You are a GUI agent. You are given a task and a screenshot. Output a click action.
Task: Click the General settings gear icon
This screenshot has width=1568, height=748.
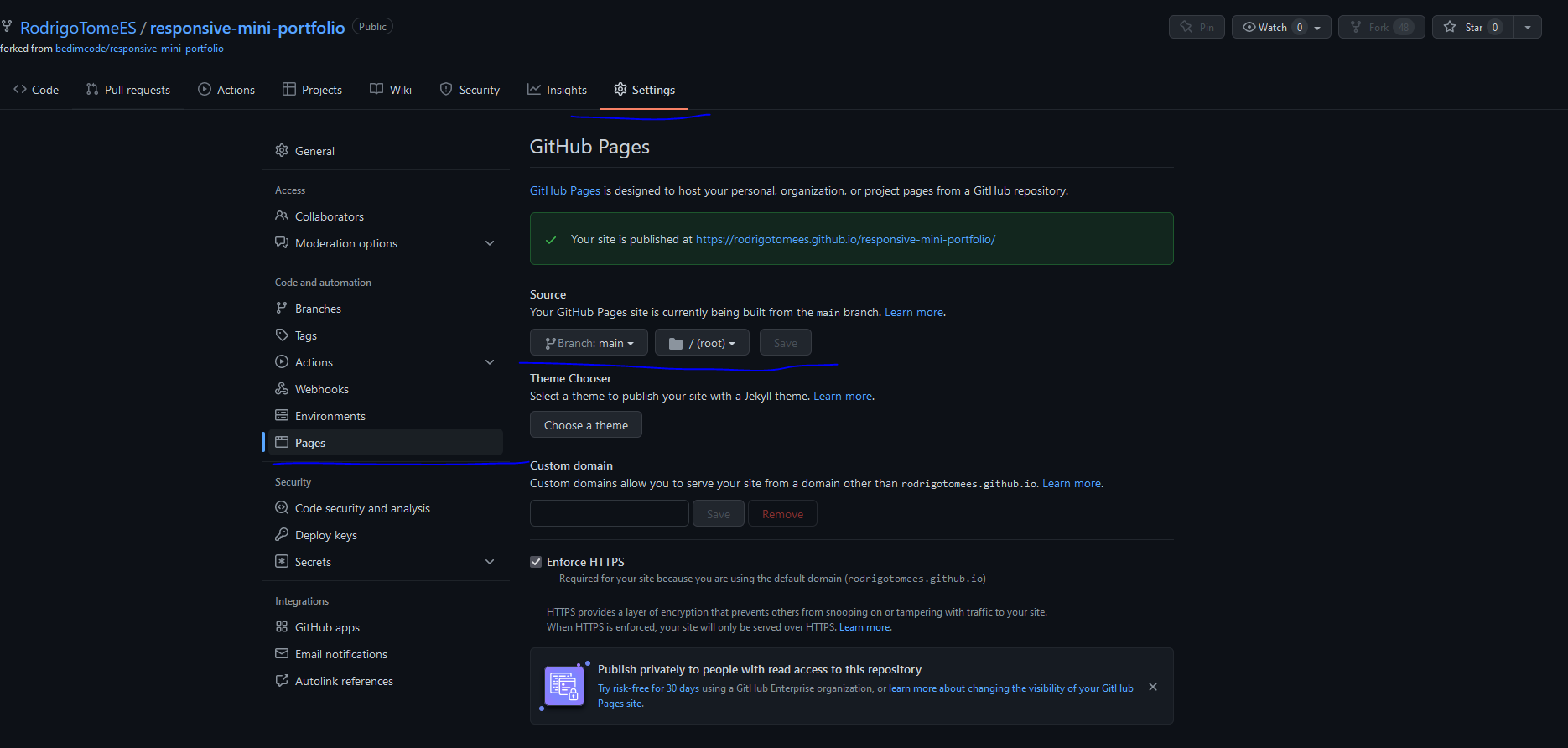[x=282, y=150]
